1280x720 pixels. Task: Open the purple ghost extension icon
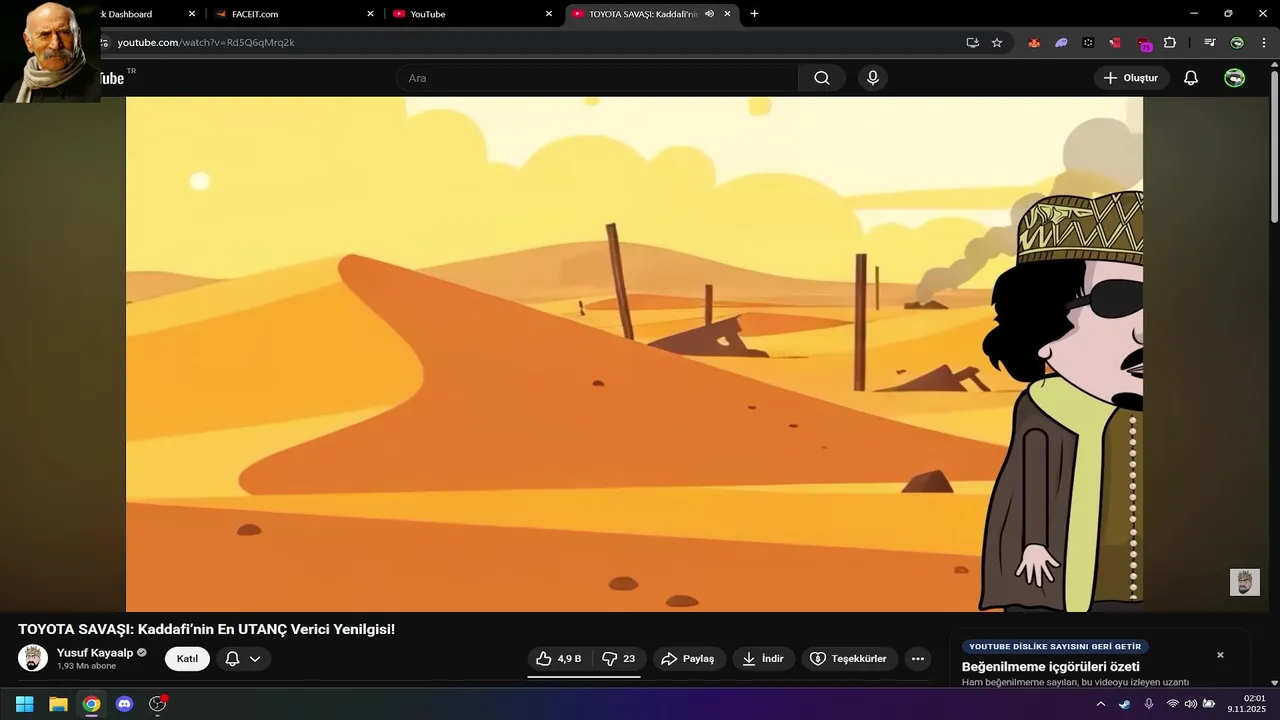(x=1061, y=43)
